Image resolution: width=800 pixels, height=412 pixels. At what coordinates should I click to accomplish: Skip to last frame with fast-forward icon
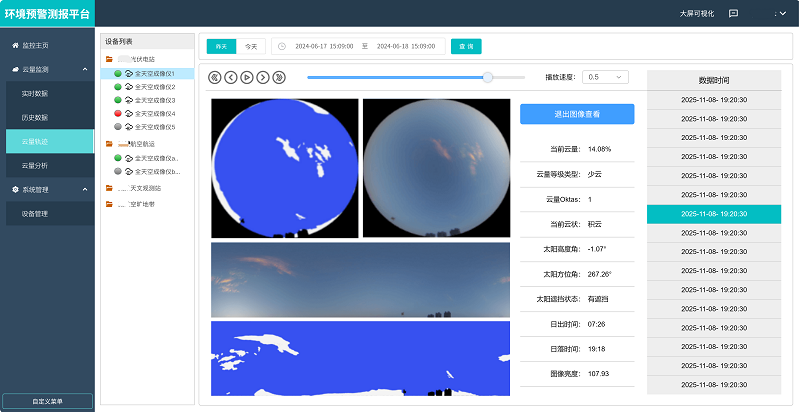pyautogui.click(x=279, y=77)
